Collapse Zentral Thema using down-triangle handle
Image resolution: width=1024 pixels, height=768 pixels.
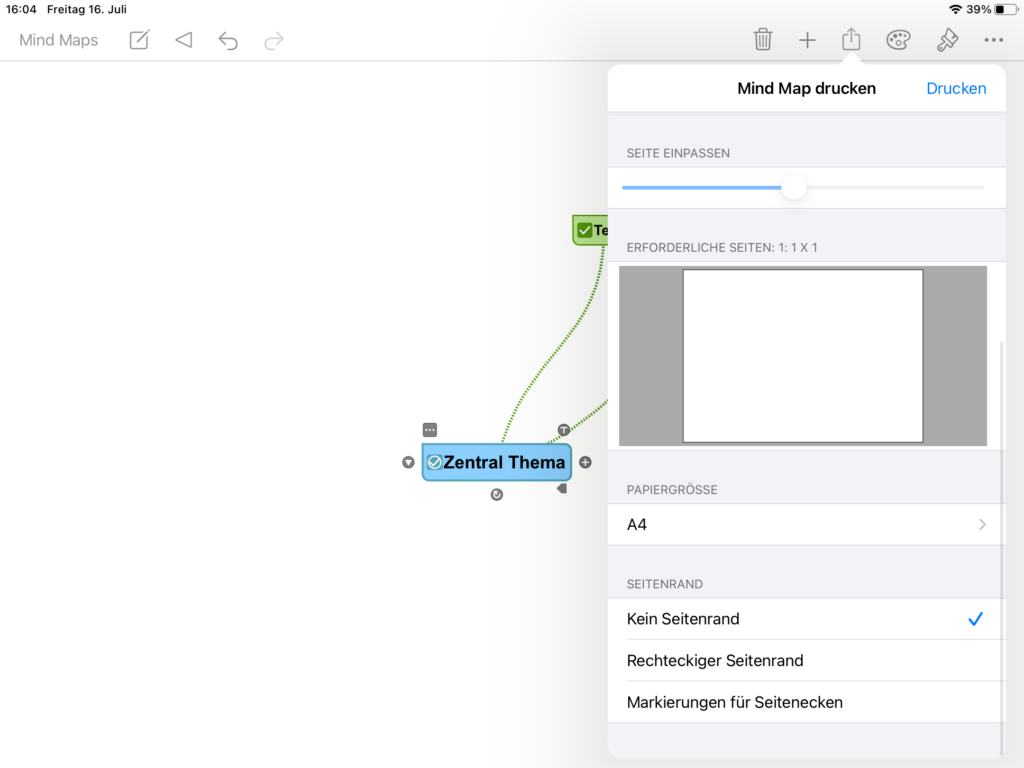(408, 462)
